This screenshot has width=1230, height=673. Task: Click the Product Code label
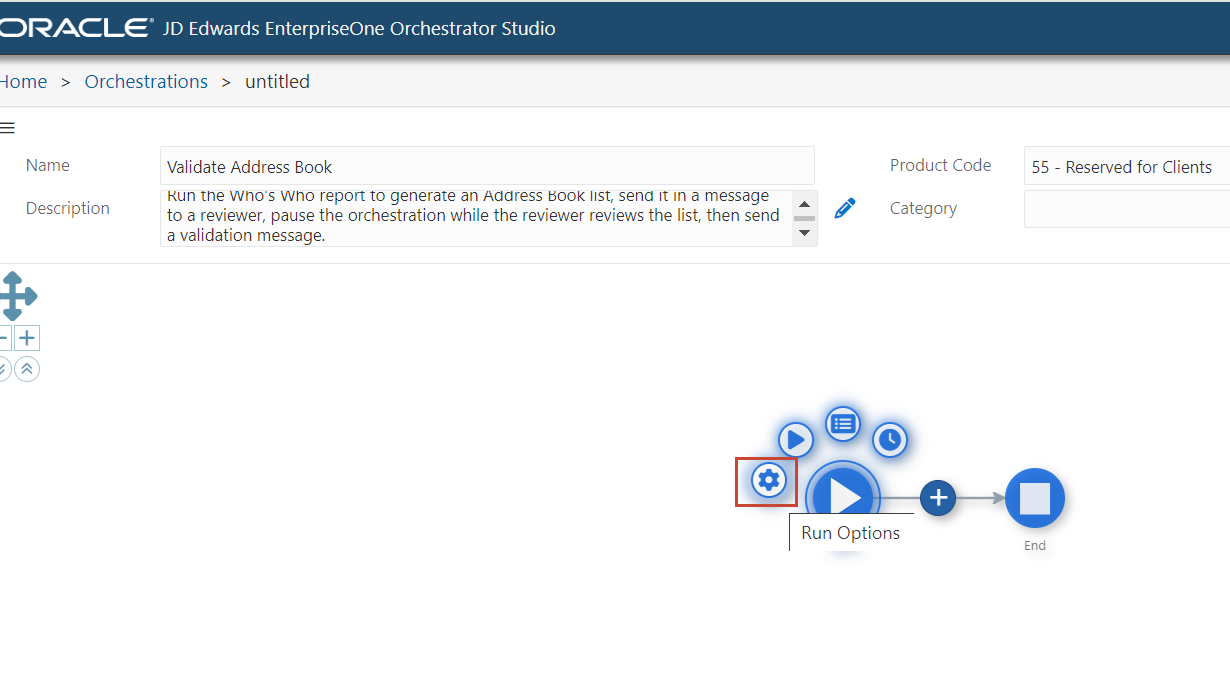940,165
